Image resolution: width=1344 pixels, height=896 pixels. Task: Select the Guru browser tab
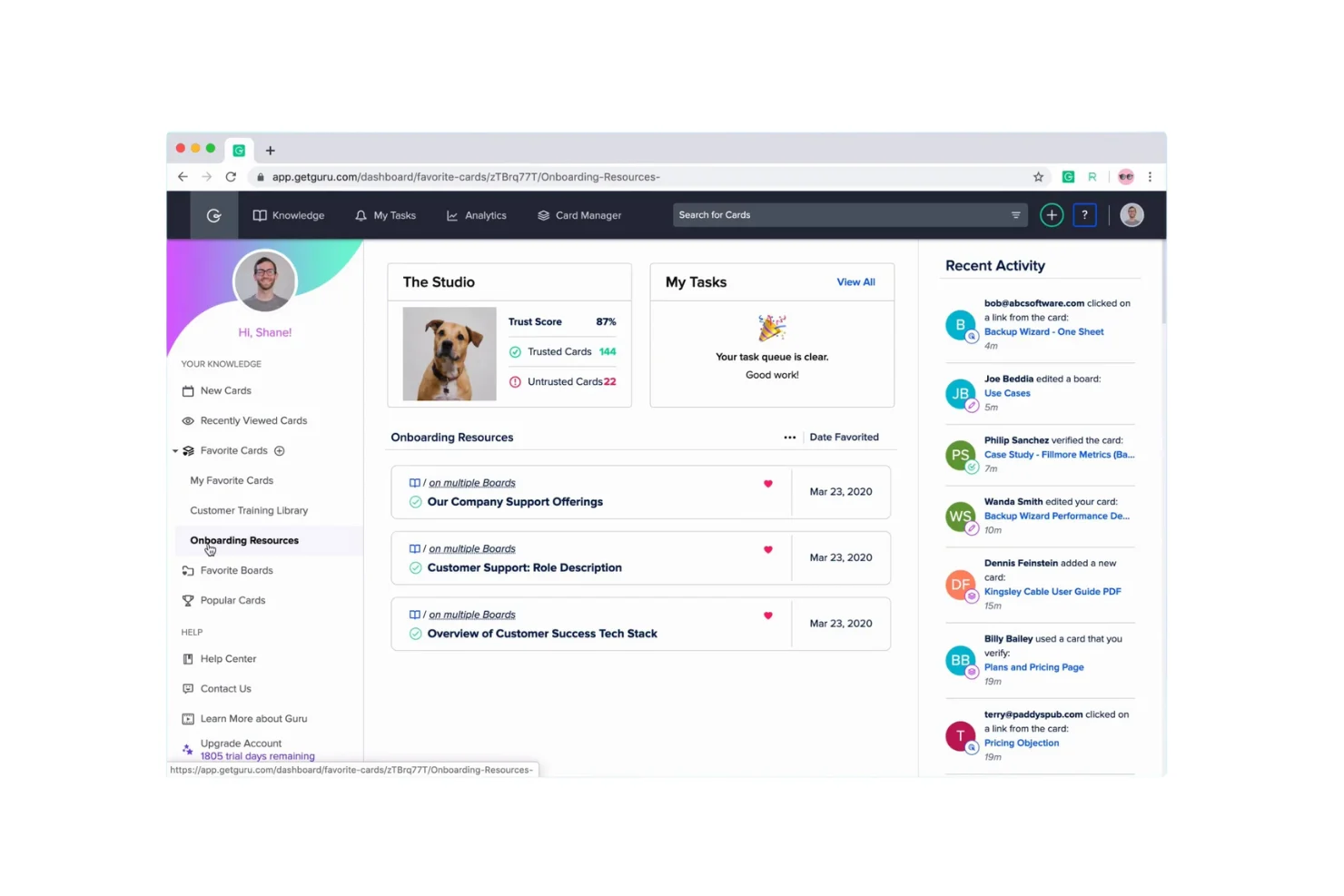pyautogui.click(x=239, y=151)
